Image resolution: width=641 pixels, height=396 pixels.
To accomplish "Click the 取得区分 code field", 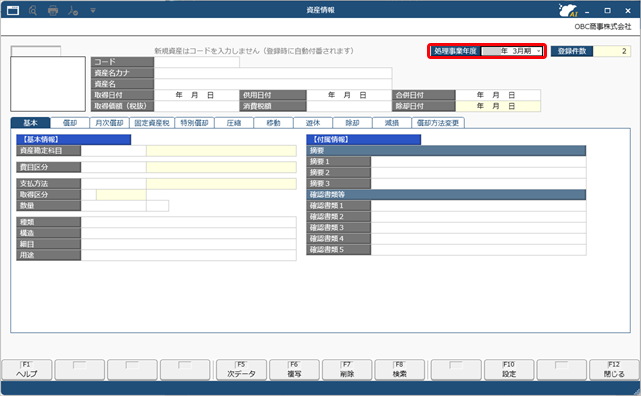I will coord(89,195).
